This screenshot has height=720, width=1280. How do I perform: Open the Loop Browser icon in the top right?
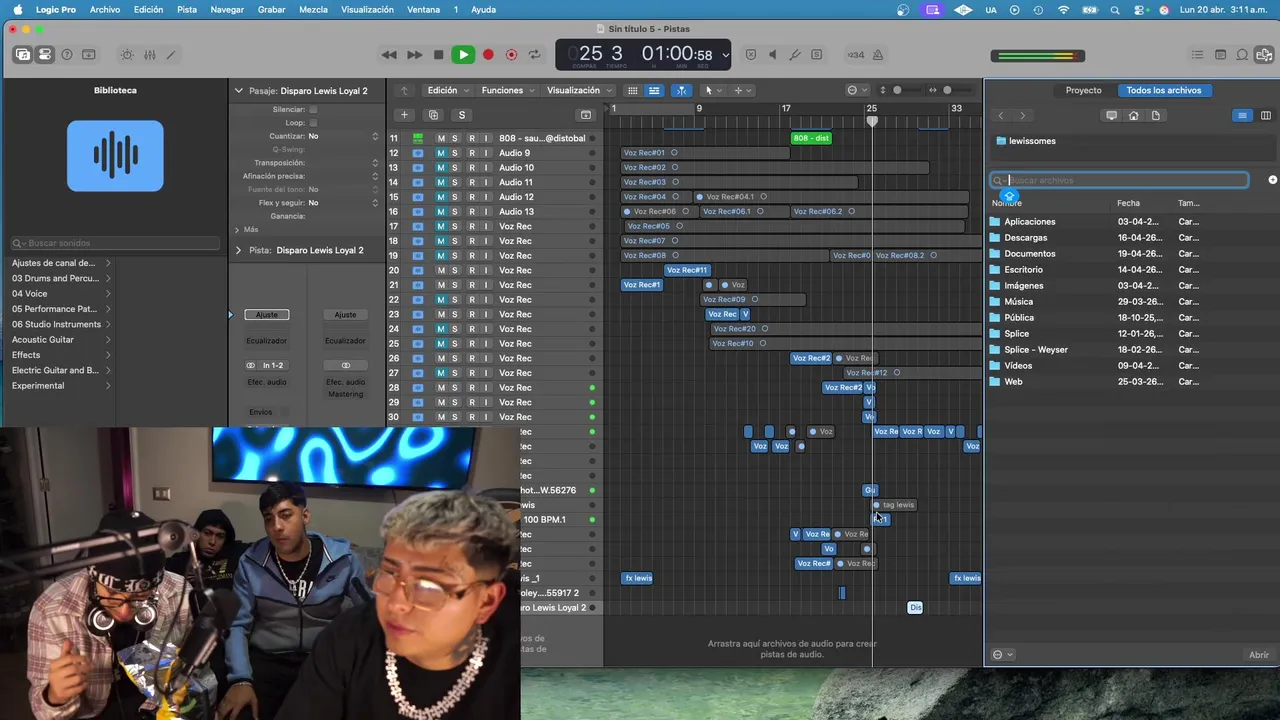1242,55
